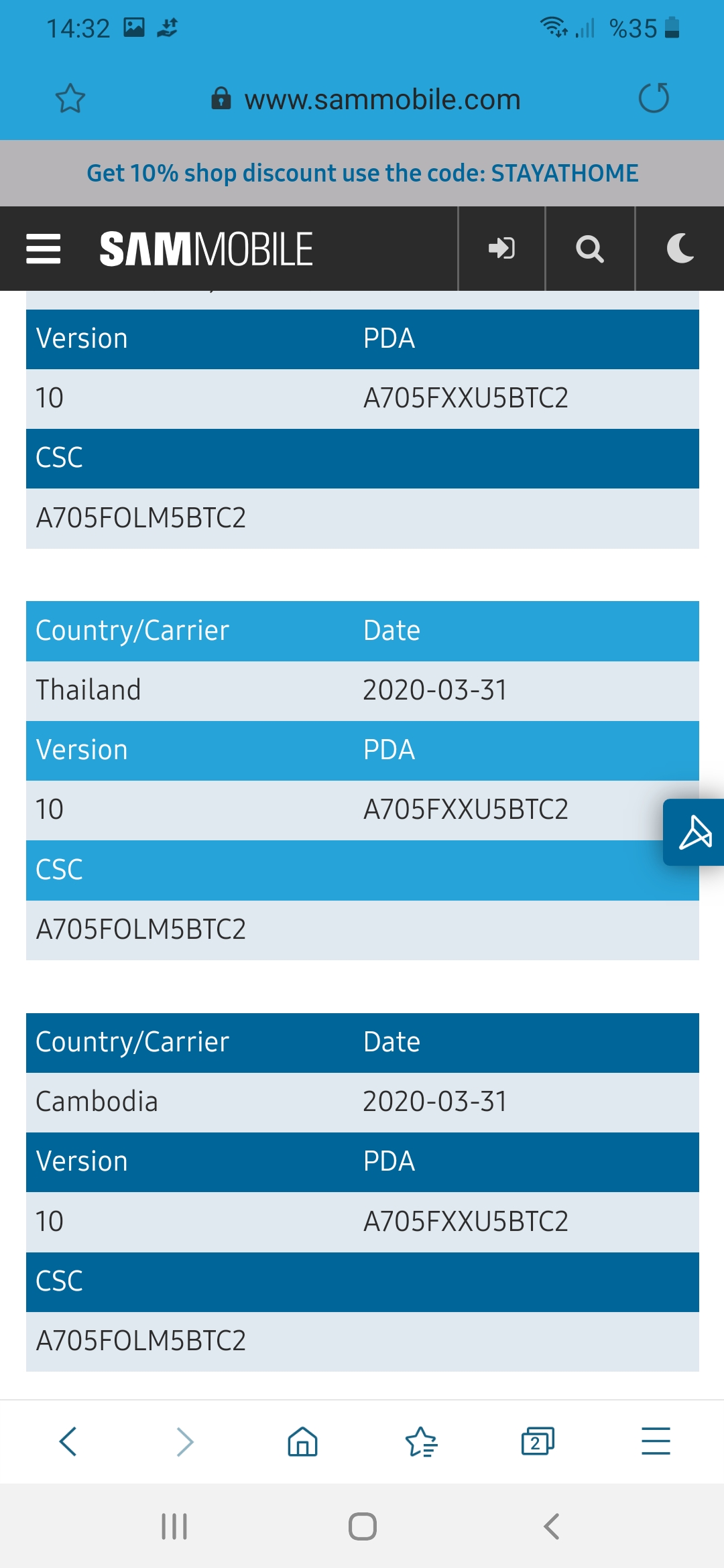Image resolution: width=724 pixels, height=1568 pixels.
Task: Toggle dark mode with moon icon
Action: click(x=680, y=249)
